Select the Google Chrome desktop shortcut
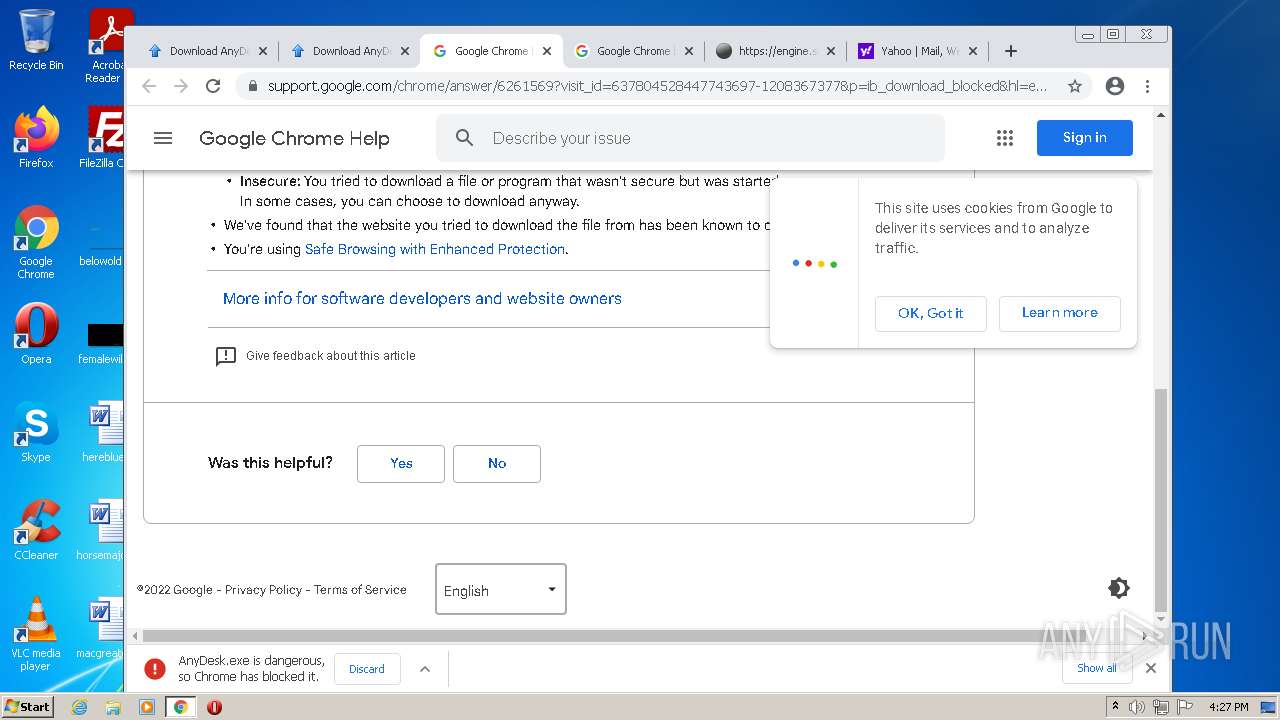 click(36, 243)
